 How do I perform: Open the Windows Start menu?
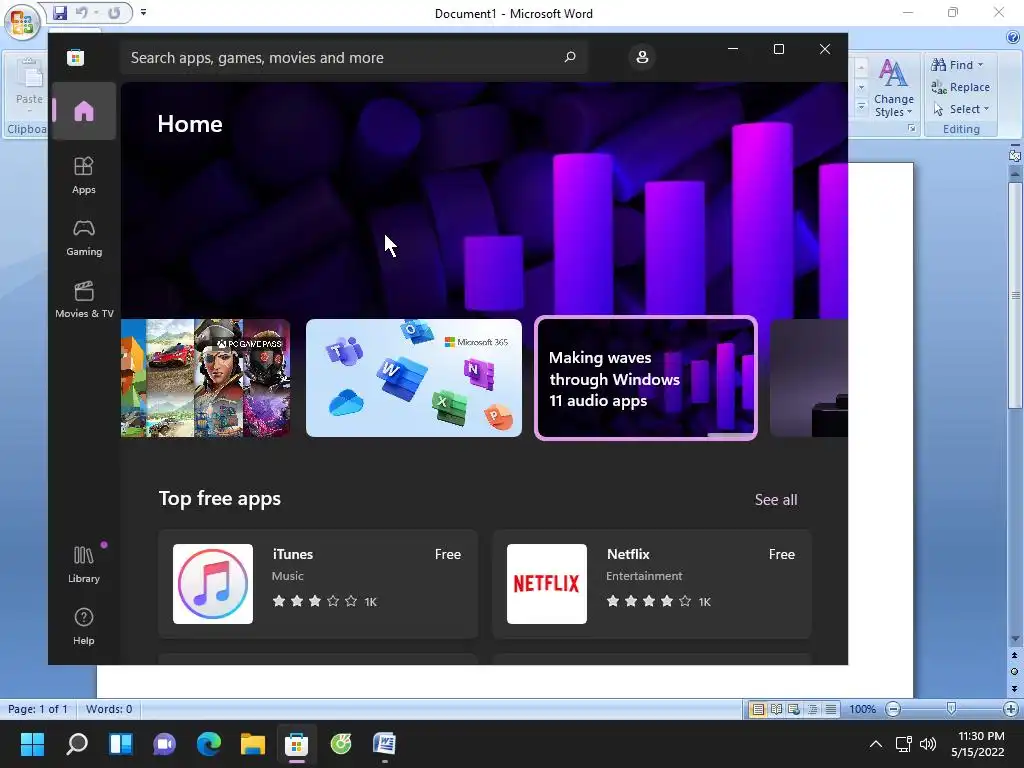click(32, 744)
